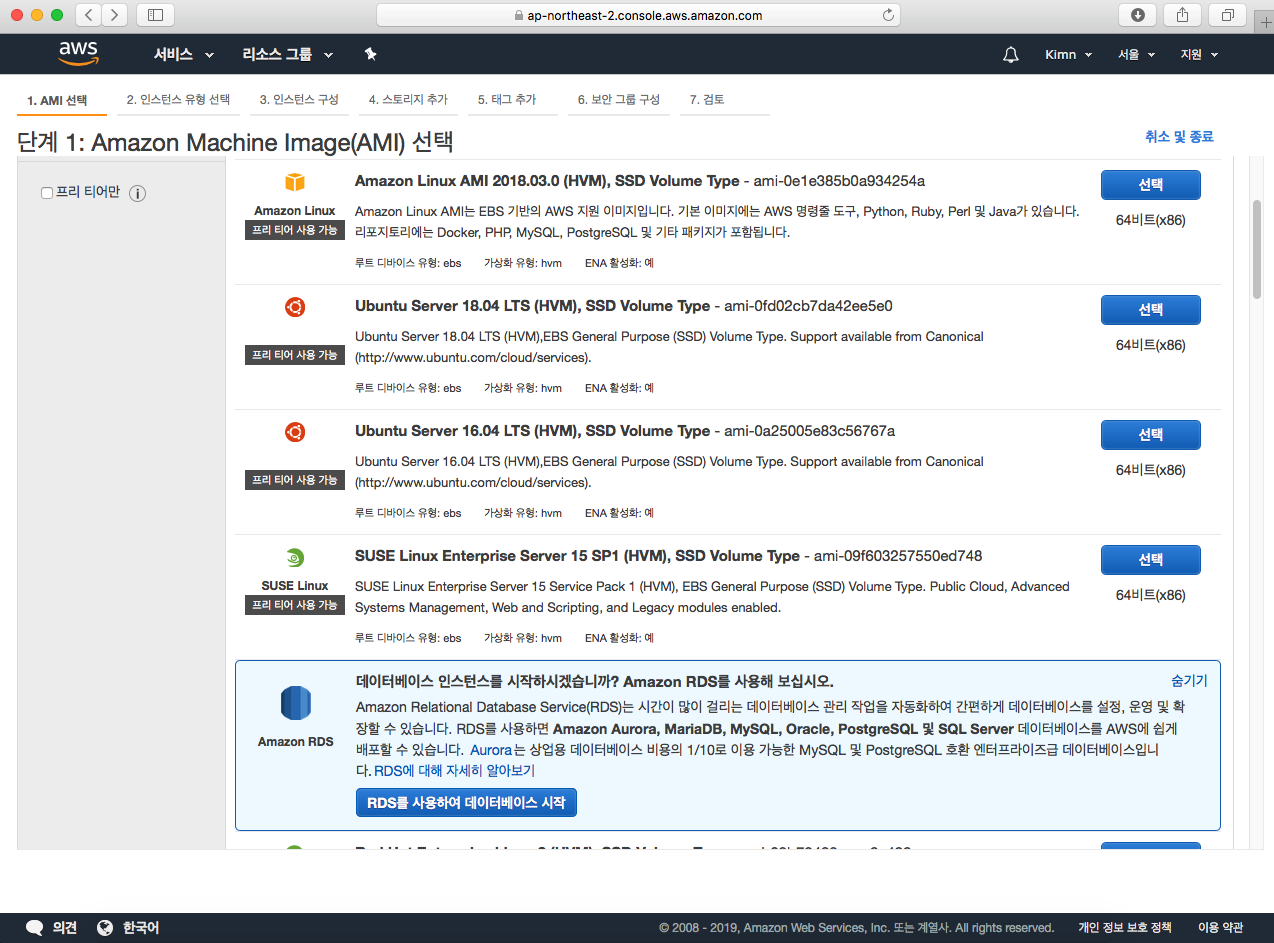Click the 의견 feedback text
1274x943 pixels.
(x=65, y=927)
